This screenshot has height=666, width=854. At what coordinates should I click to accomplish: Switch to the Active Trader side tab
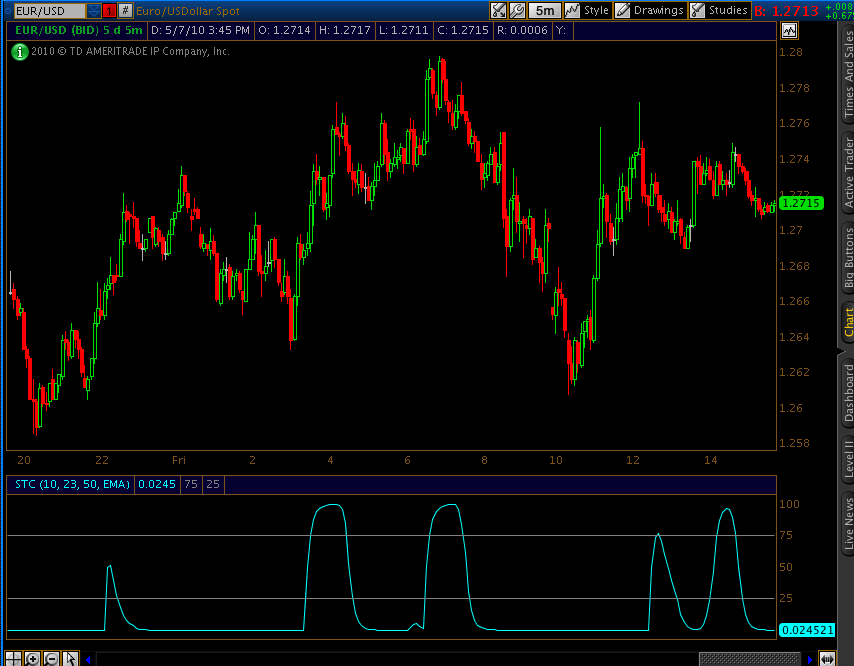click(x=848, y=172)
